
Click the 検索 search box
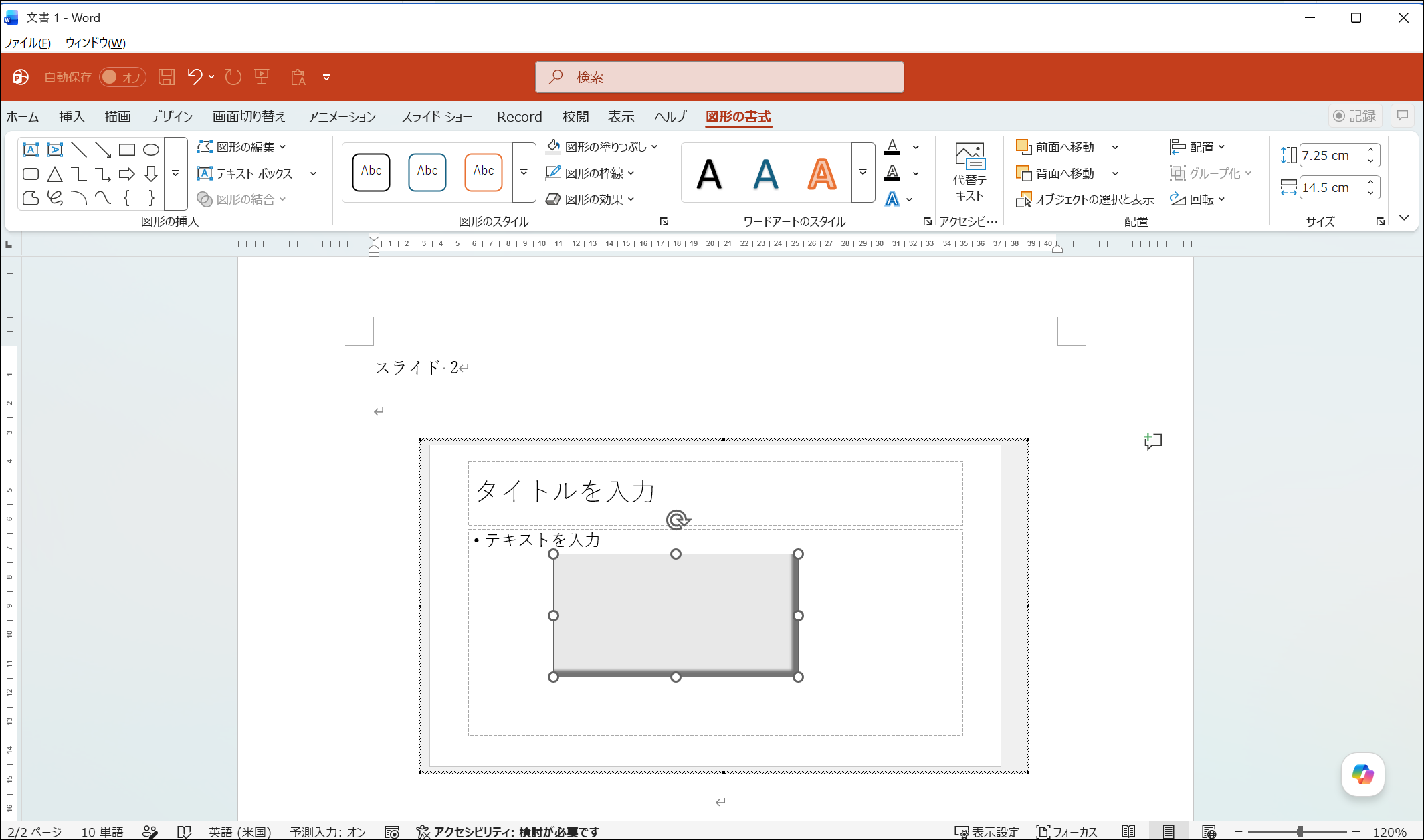pos(720,77)
